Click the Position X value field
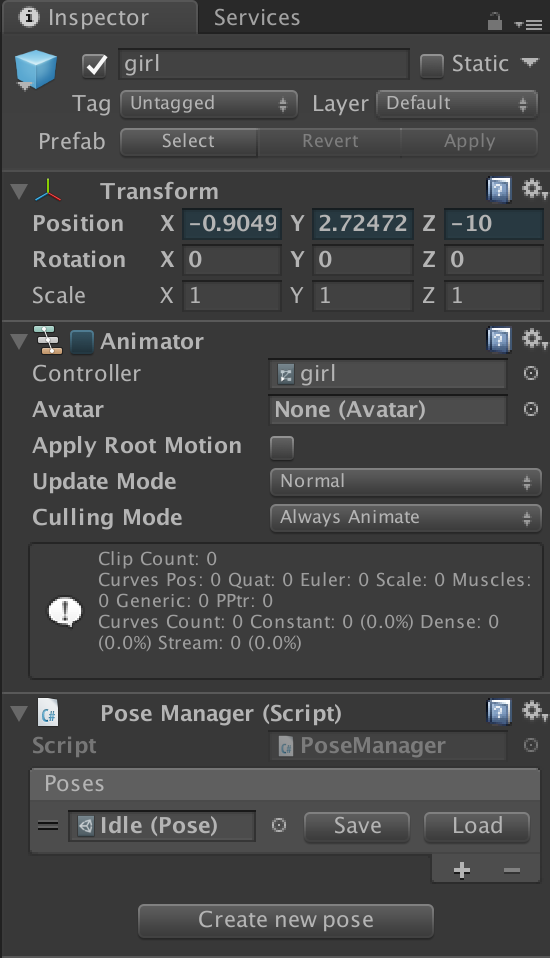Image resolution: width=550 pixels, height=958 pixels. pos(232,224)
